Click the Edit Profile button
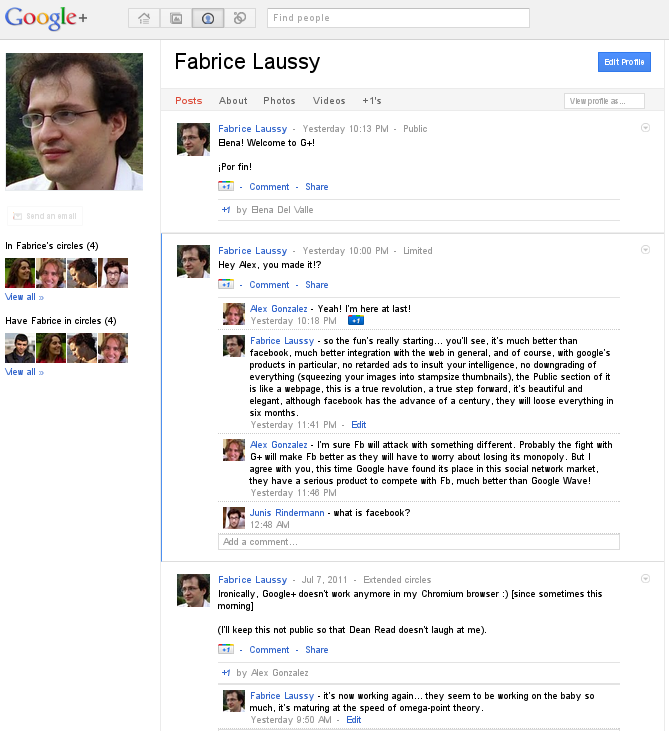This screenshot has width=669, height=731. [624, 62]
